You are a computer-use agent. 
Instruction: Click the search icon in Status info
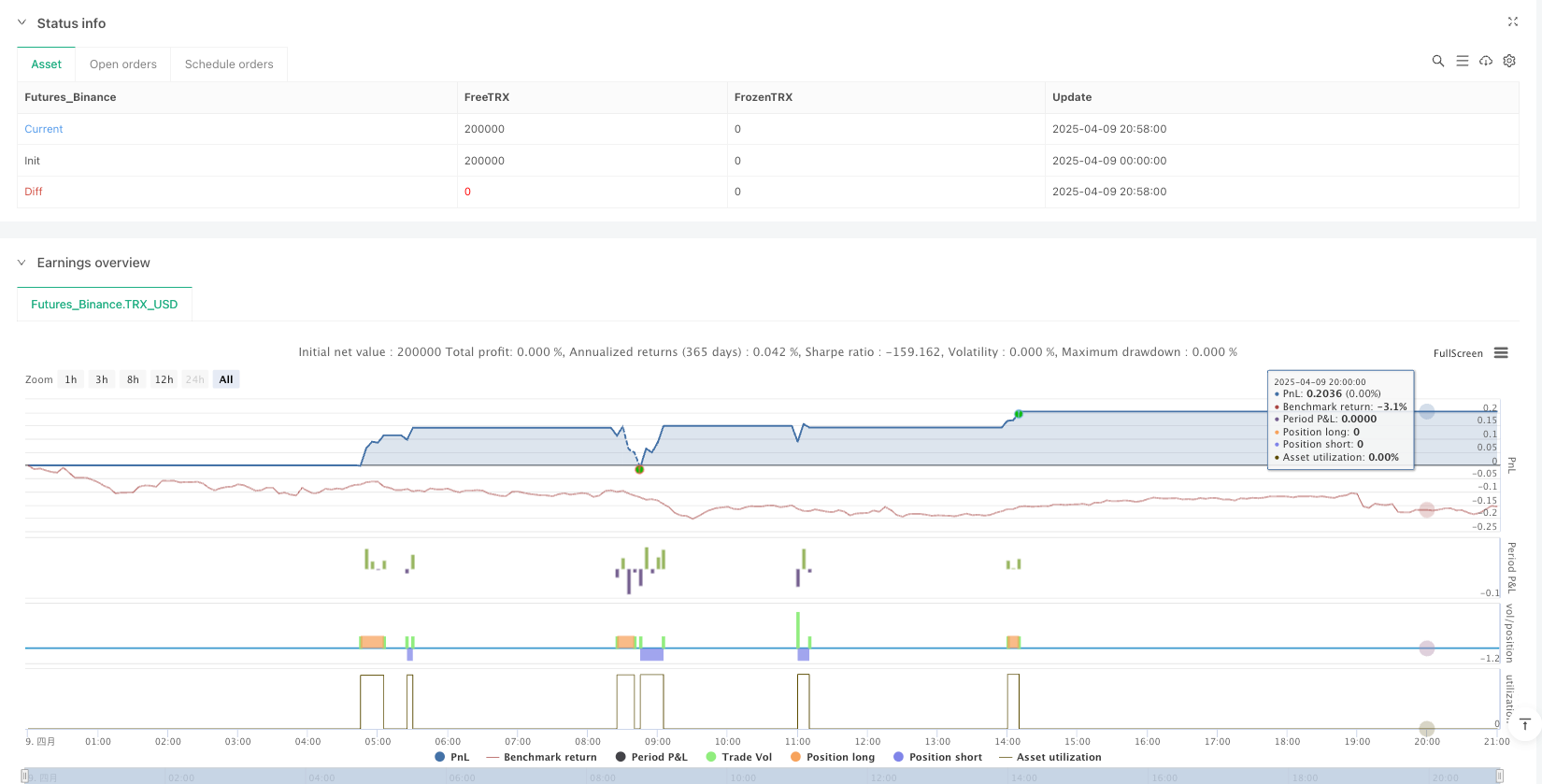1438,61
